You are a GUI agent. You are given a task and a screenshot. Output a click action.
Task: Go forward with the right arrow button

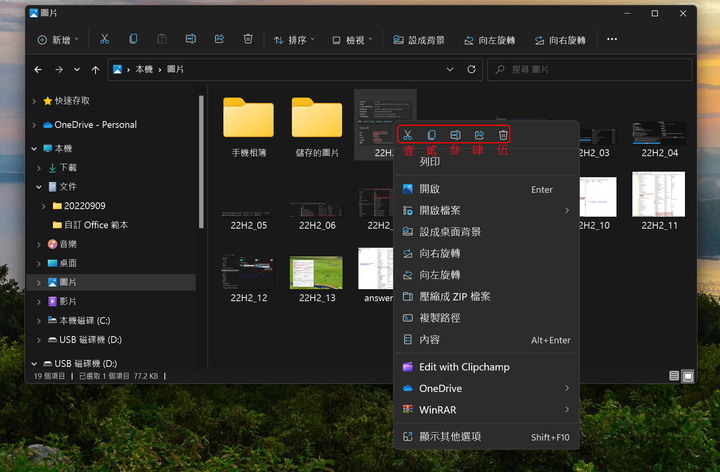[59, 69]
